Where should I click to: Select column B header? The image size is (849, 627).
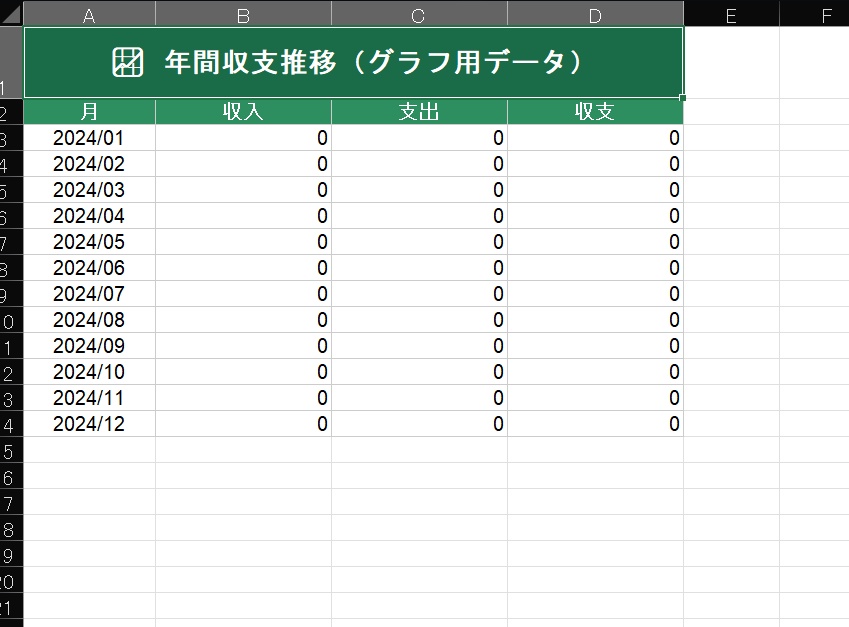243,14
